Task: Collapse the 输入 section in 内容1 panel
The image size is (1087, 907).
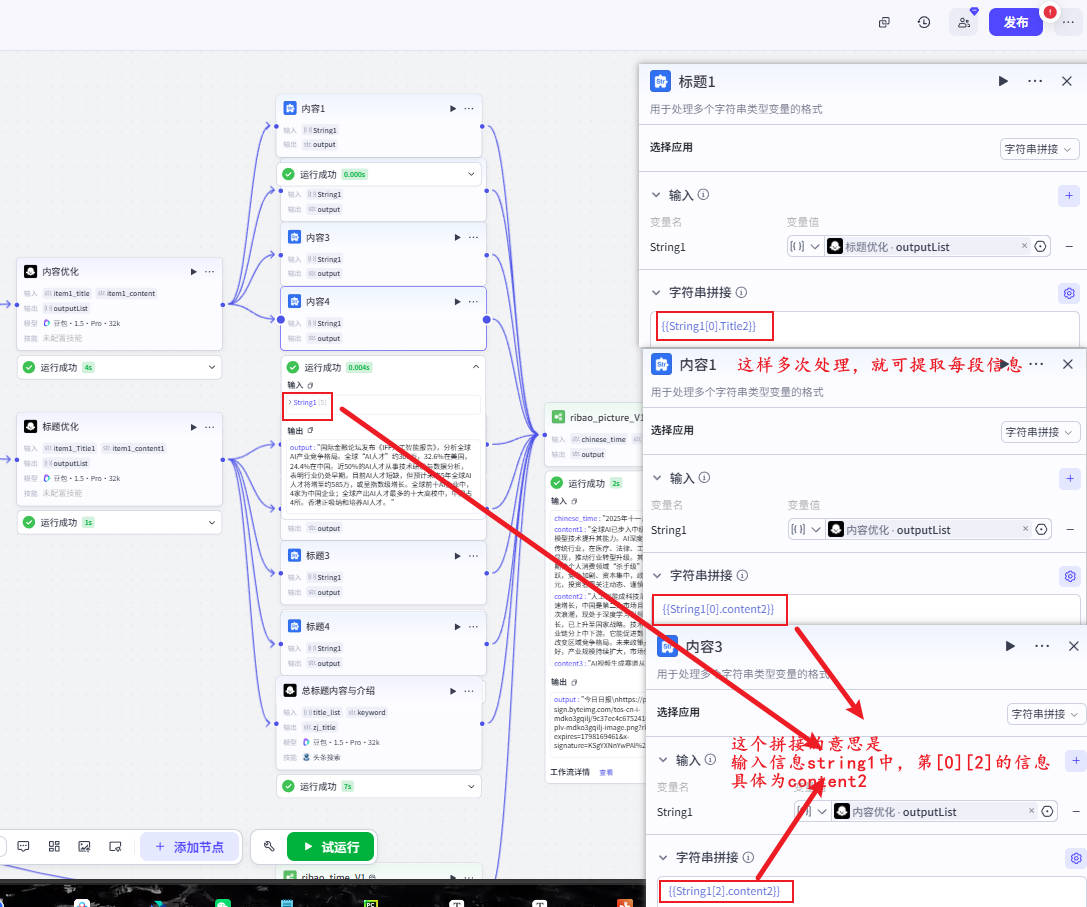Action: 657,478
